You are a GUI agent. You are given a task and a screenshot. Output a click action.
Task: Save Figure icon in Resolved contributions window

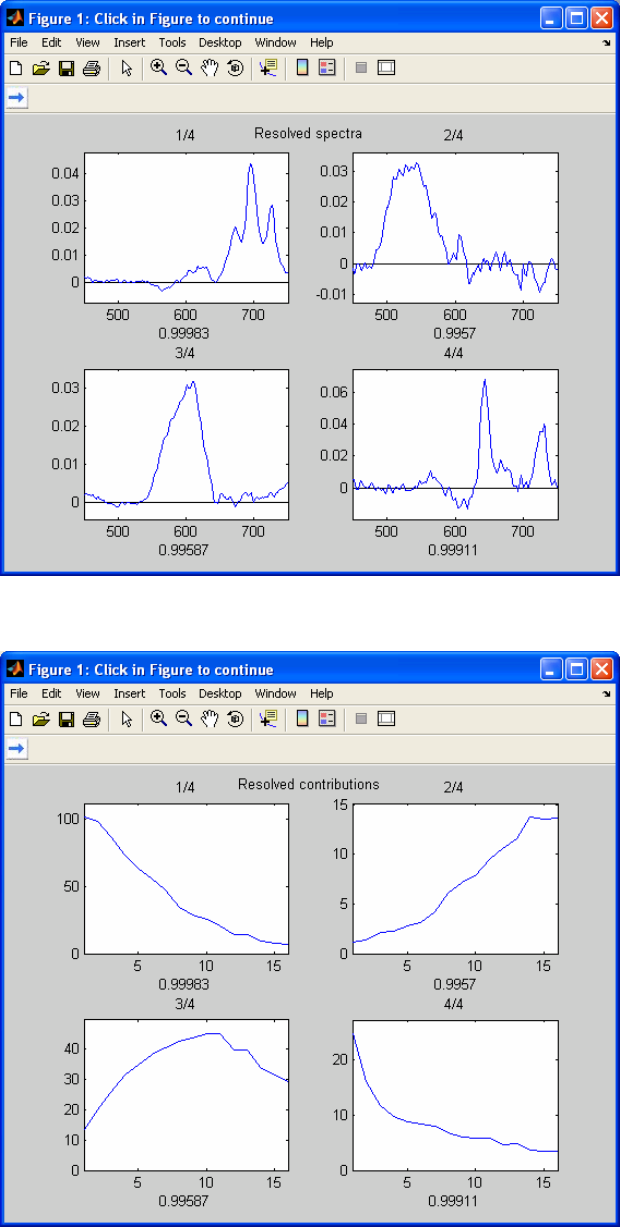[x=66, y=719]
